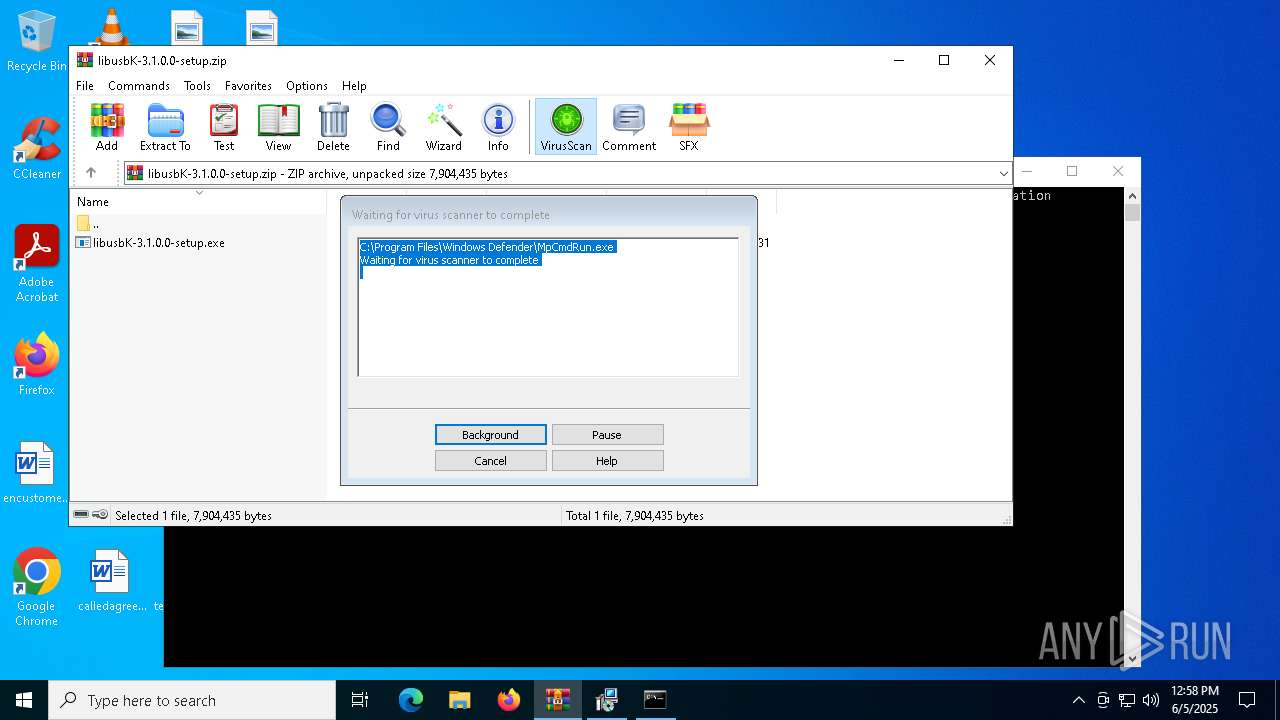Switch to the command prompt taskbar button
Viewport: 1280px width, 720px height.
click(655, 700)
